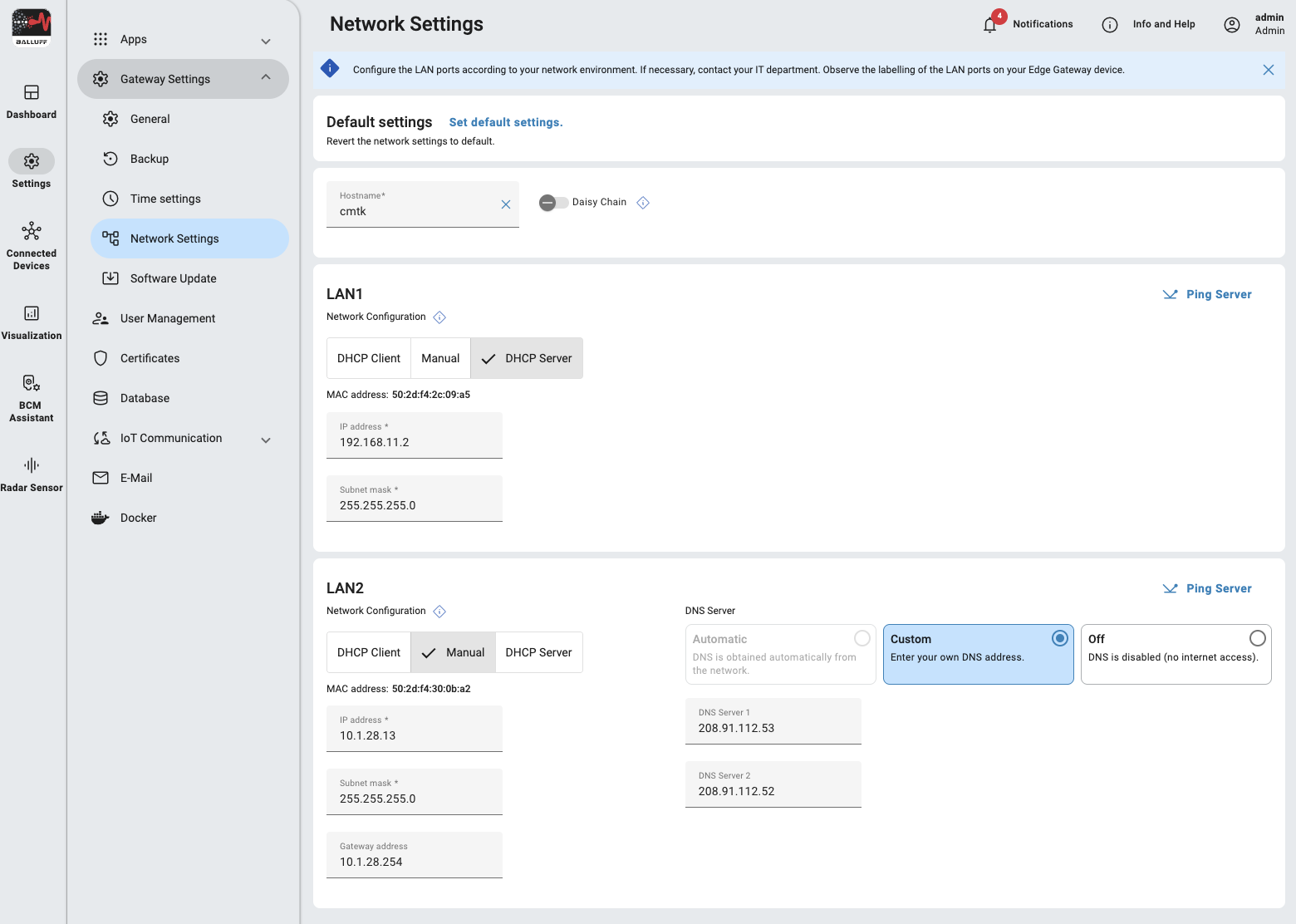Click Ping Server for LAN1
Screen dimensions: 1296x924
(1207, 294)
